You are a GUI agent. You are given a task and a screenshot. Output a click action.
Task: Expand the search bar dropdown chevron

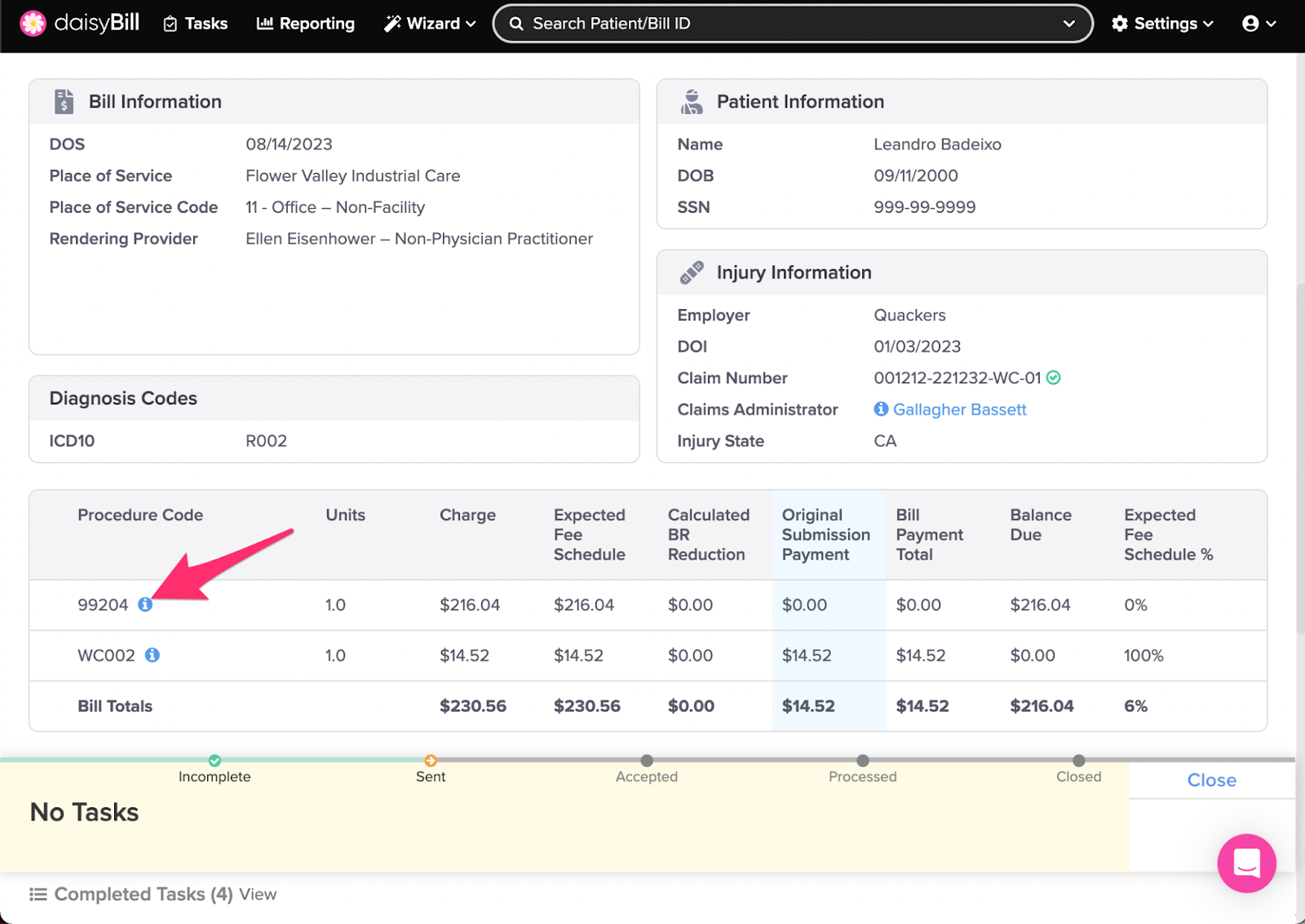click(x=1068, y=24)
